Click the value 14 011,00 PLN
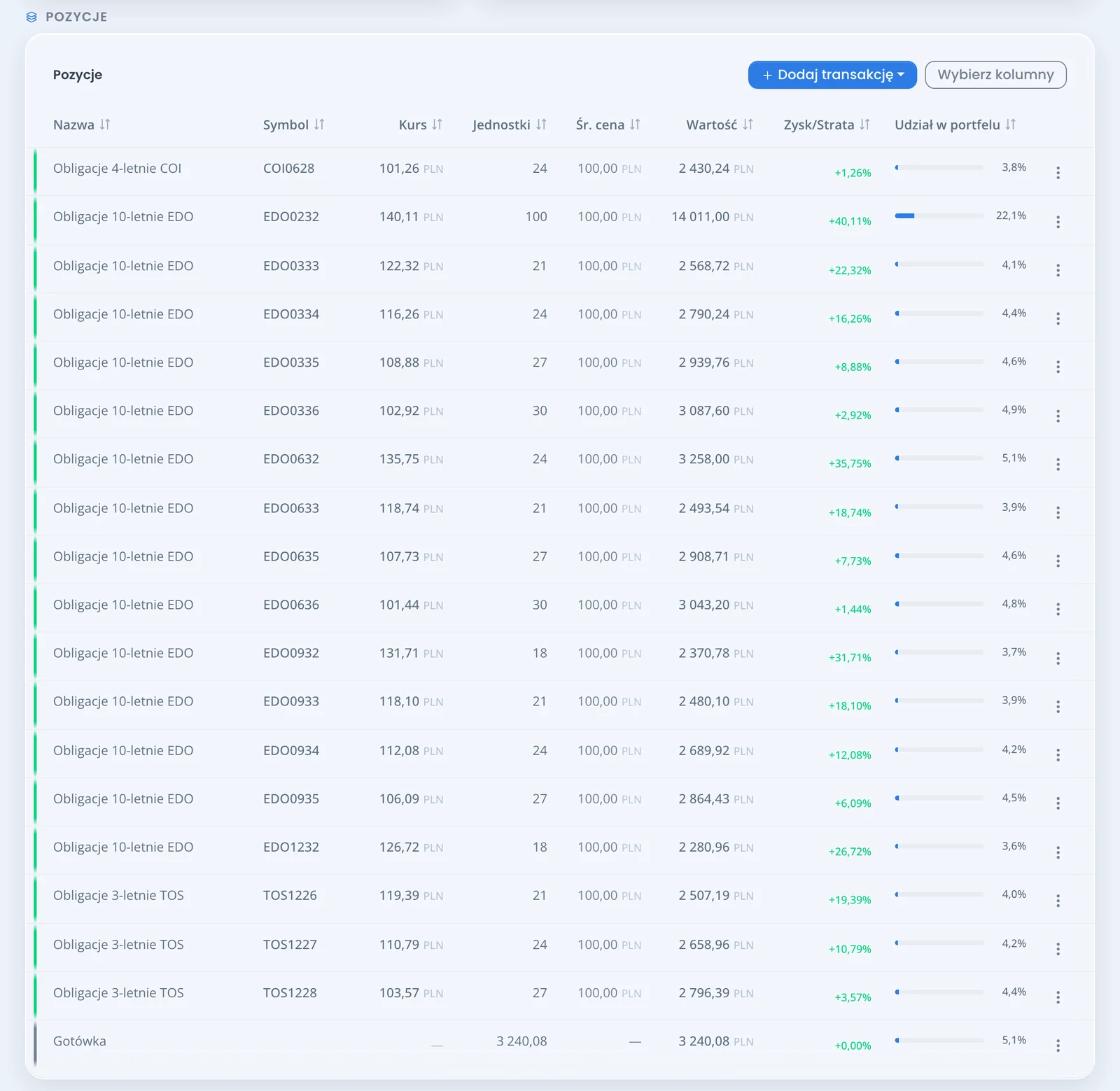Image resolution: width=1120 pixels, height=1091 pixels. (x=713, y=217)
